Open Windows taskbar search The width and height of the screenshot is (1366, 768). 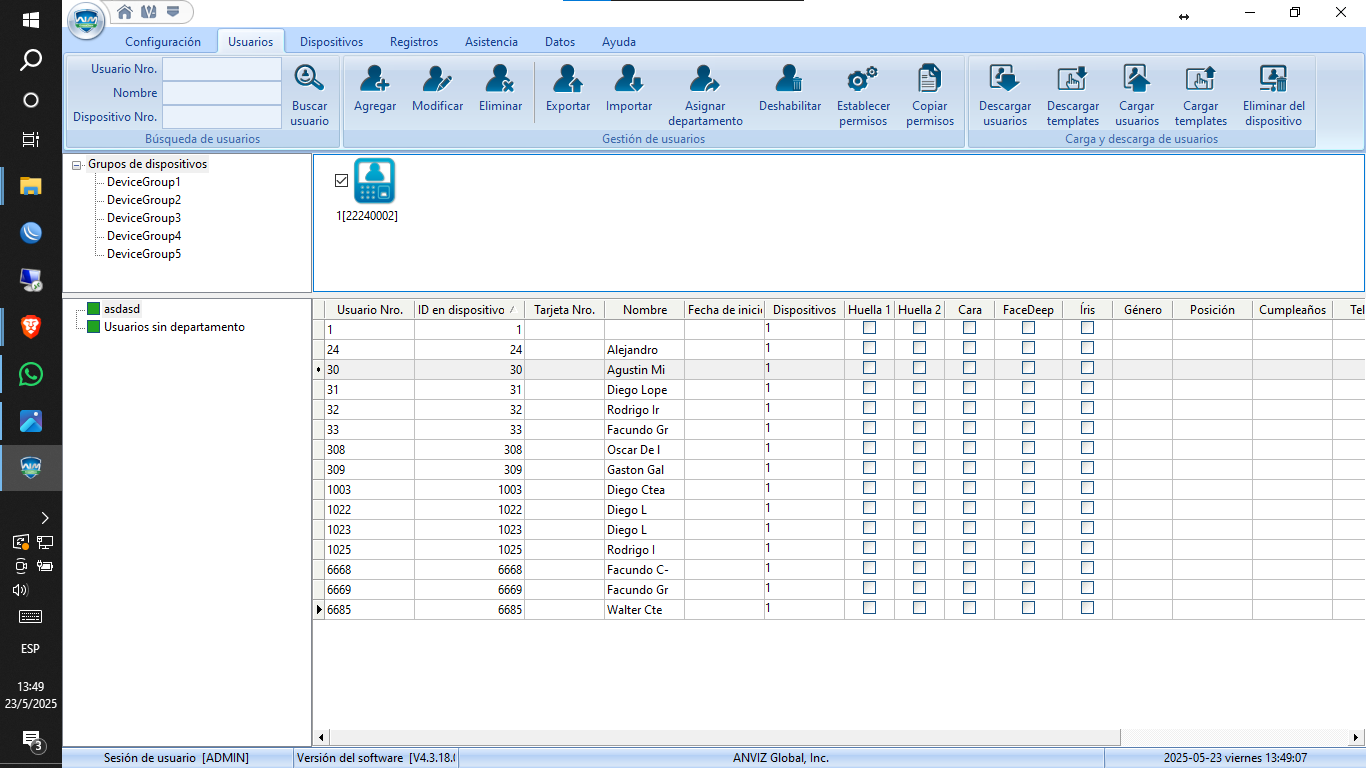pos(31,60)
